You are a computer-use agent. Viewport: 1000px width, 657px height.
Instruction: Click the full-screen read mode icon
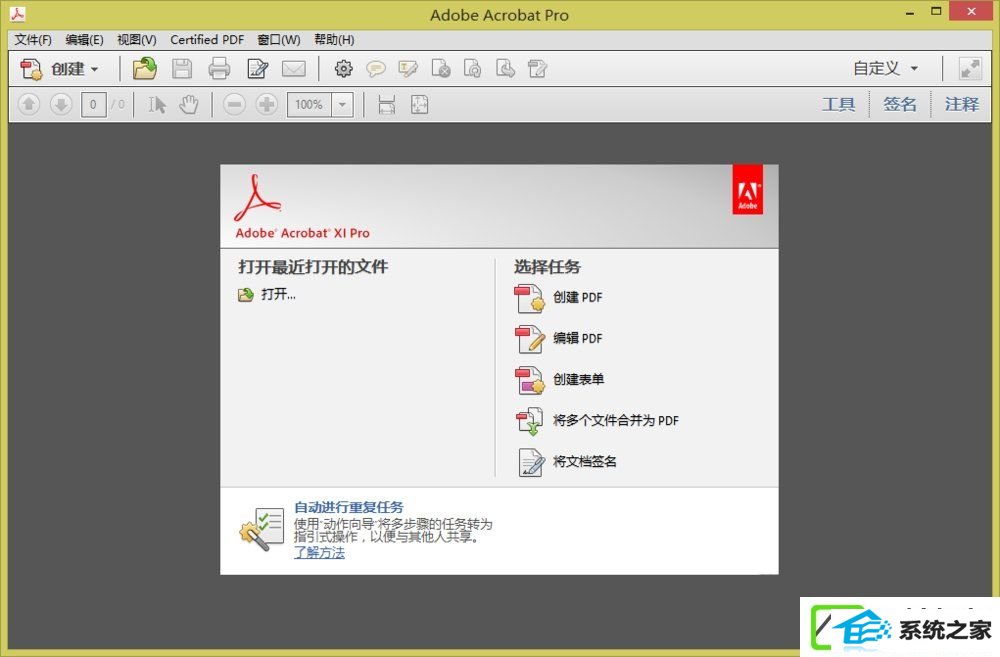[969, 68]
